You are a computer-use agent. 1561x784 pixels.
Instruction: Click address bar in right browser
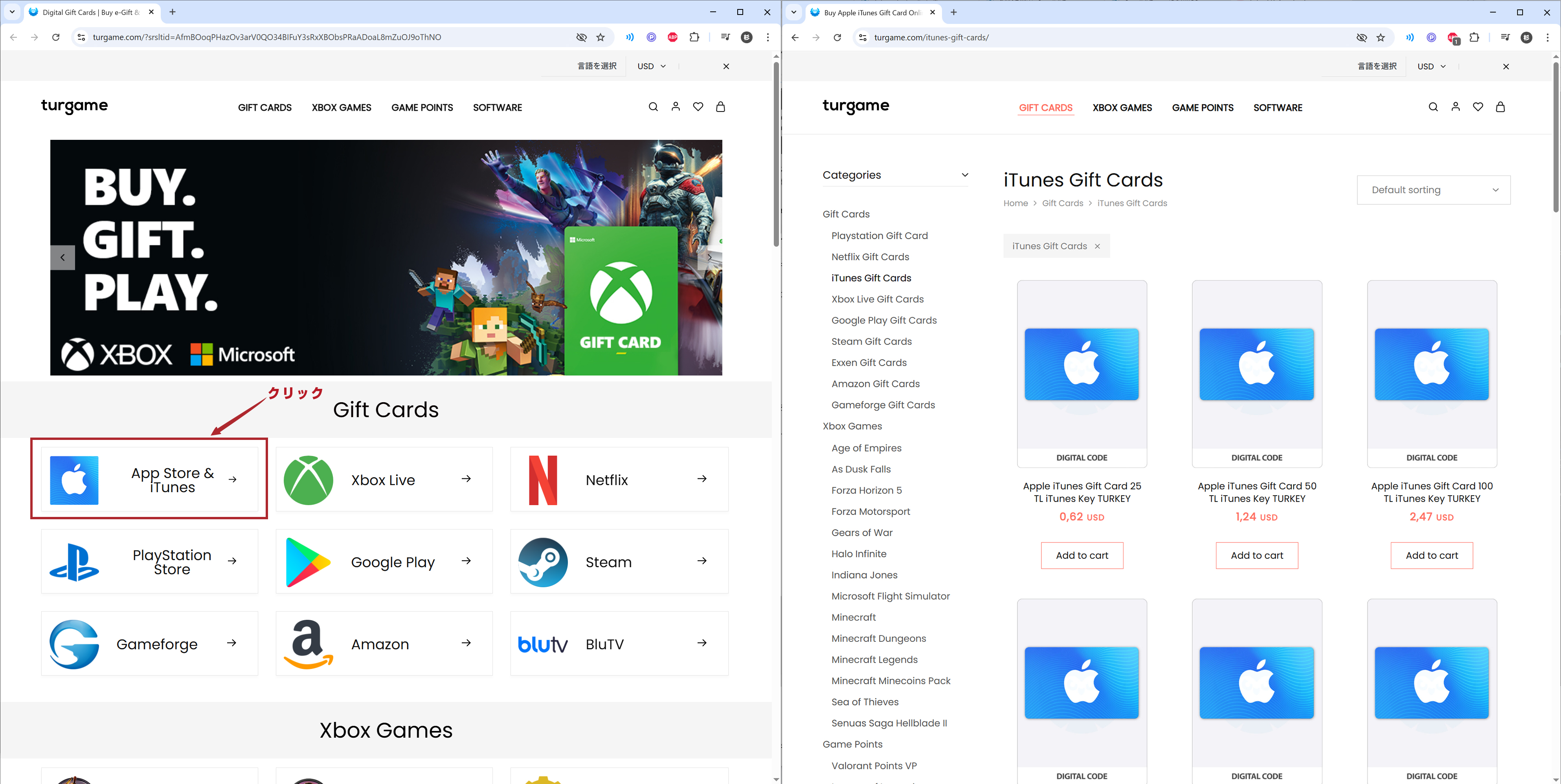tap(1109, 38)
